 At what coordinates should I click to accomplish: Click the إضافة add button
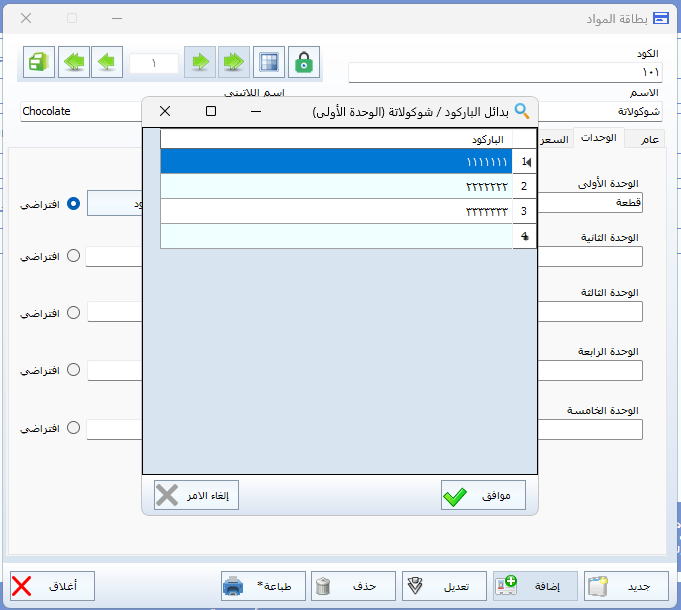click(x=535, y=586)
